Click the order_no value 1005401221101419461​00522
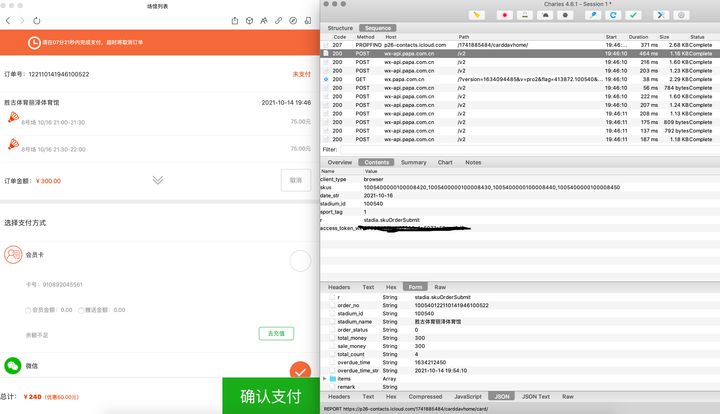 [451, 305]
